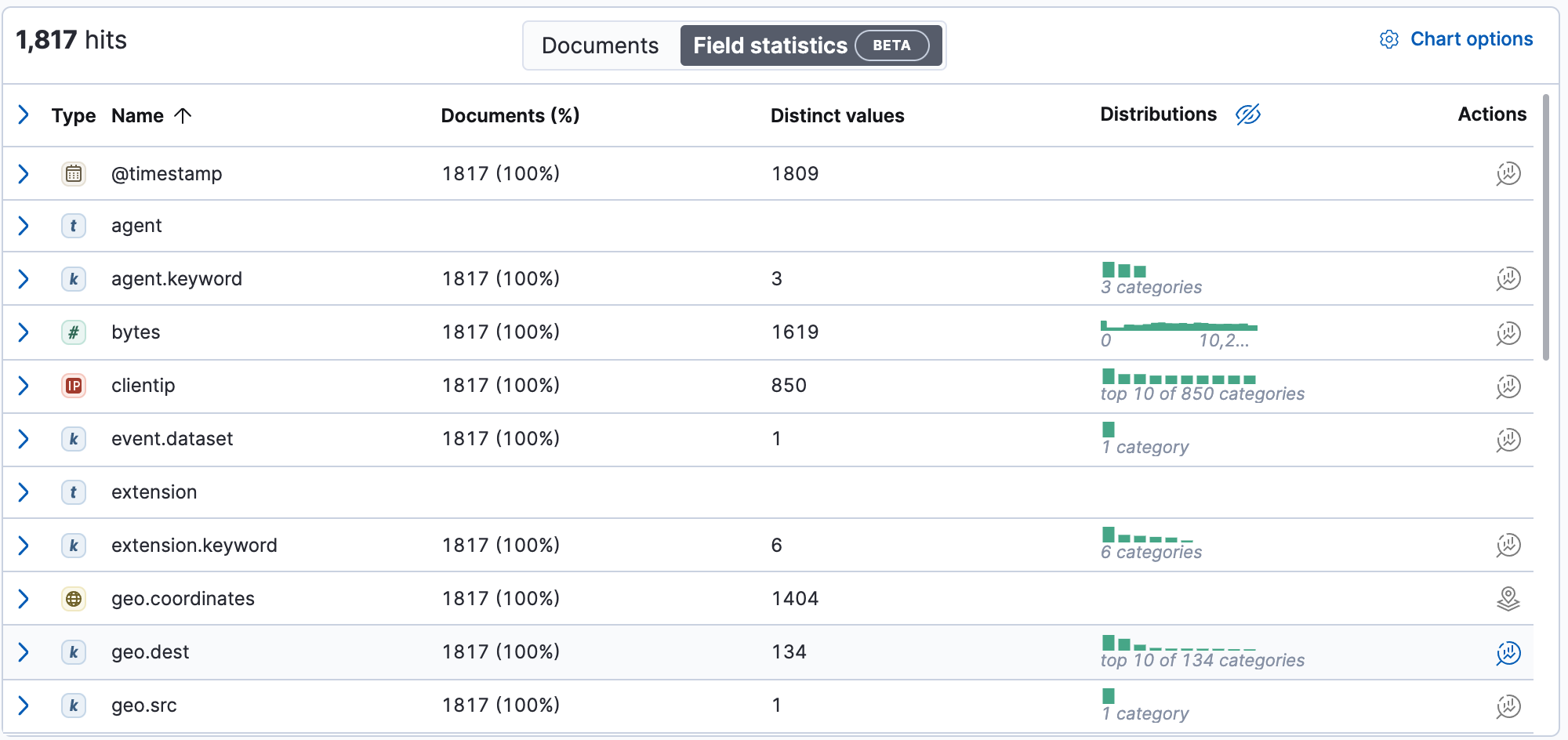1568x740 pixels.
Task: Expand the agent.keyword row
Action: [x=24, y=279]
